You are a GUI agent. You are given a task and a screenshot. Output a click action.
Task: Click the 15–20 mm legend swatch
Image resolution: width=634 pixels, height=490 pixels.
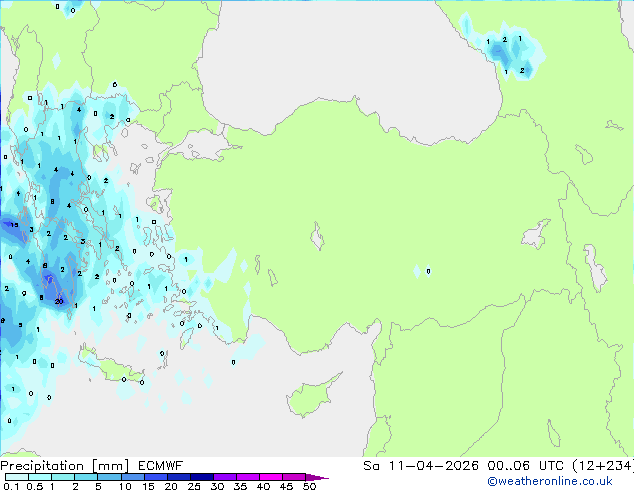[155, 477]
